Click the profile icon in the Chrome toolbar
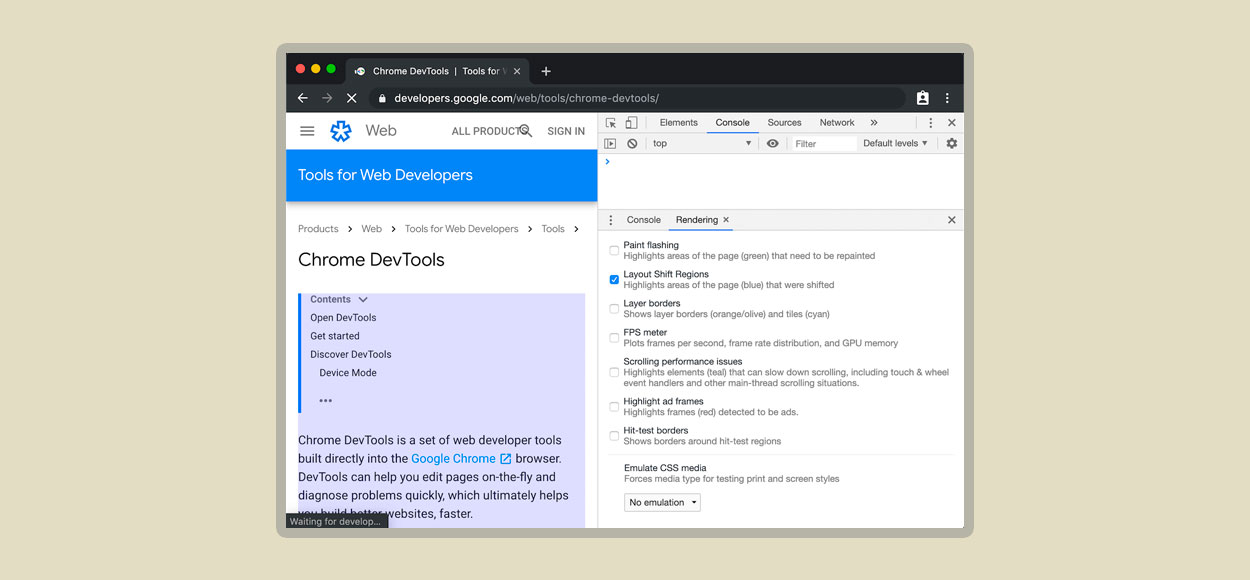 point(923,98)
